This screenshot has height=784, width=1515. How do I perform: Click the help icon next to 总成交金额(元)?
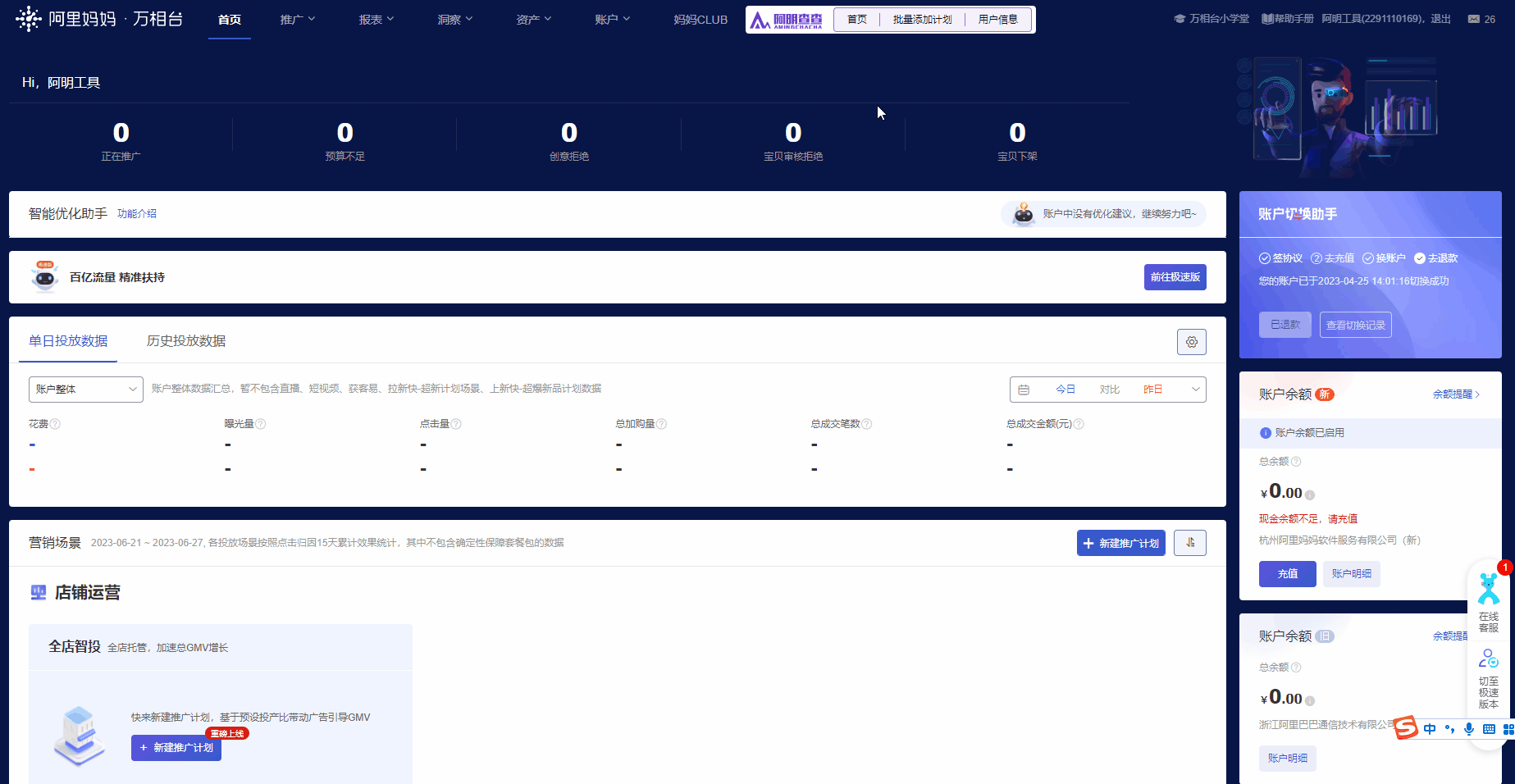(x=1079, y=424)
